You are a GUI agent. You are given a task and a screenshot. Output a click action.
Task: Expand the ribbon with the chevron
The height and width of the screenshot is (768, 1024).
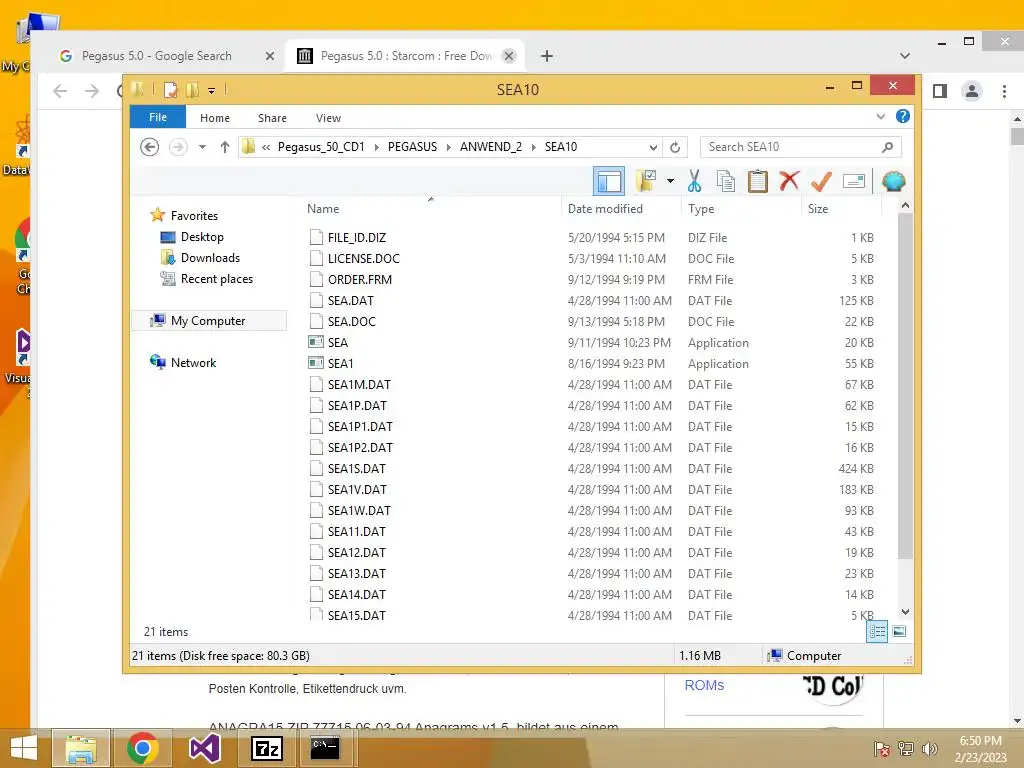point(880,117)
